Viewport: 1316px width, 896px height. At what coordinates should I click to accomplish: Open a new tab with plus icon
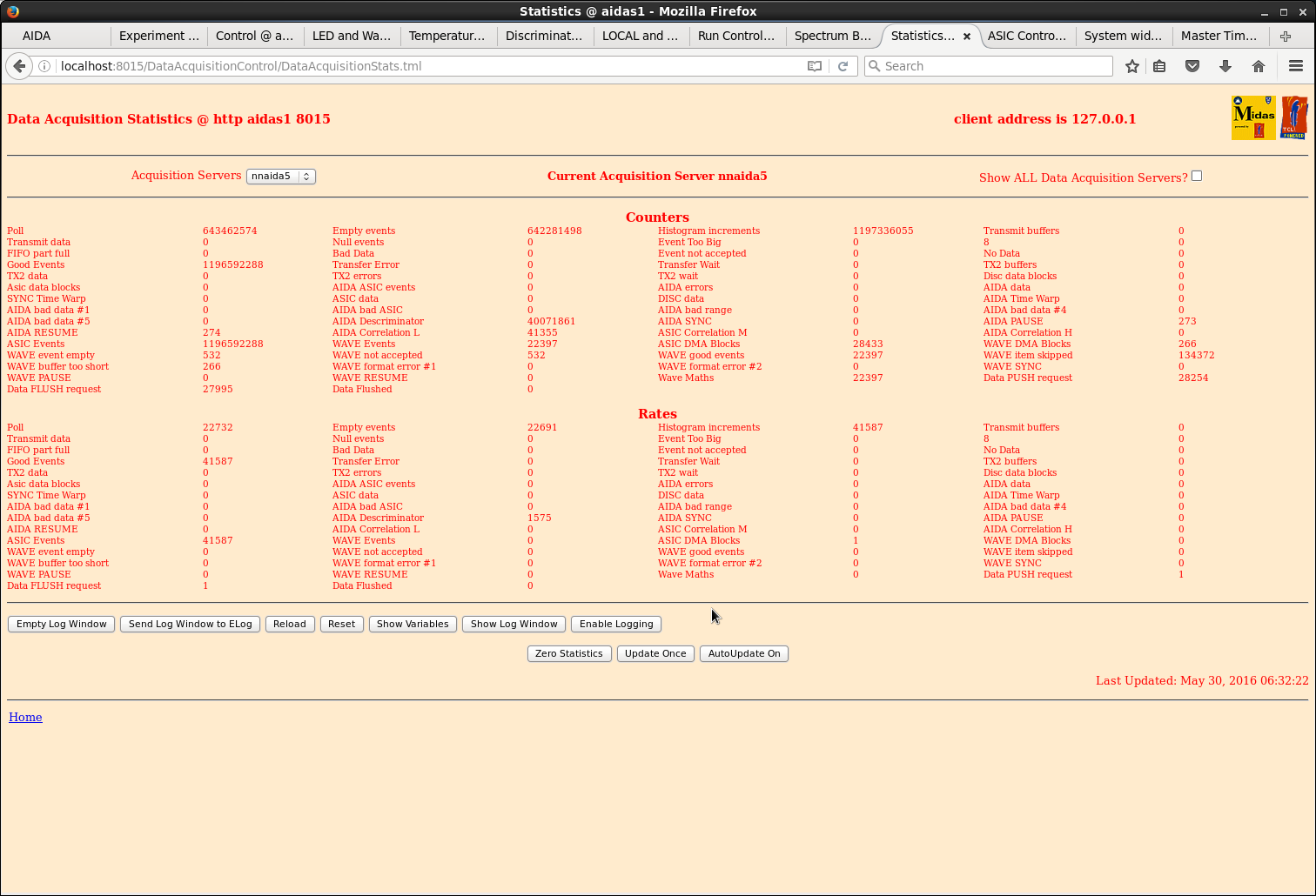pyautogui.click(x=1286, y=36)
